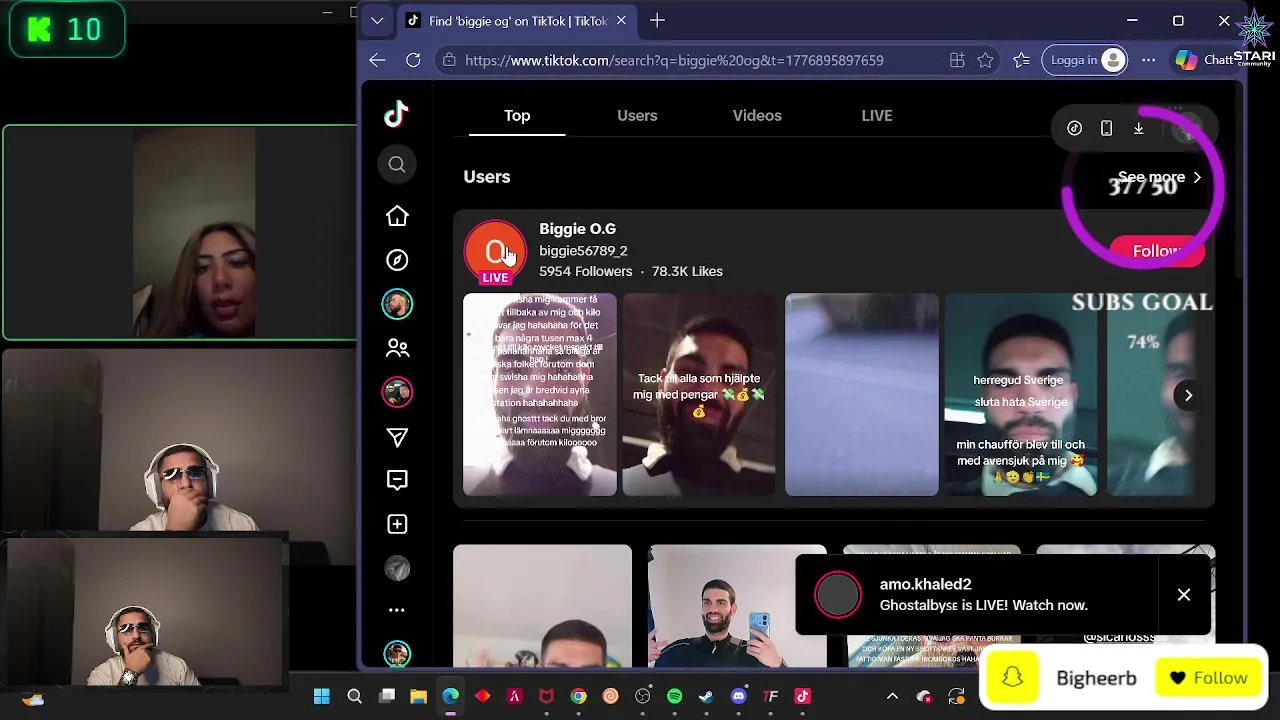The image size is (1280, 720).
Task: Open the More three dots sidebar menu
Action: 397,610
